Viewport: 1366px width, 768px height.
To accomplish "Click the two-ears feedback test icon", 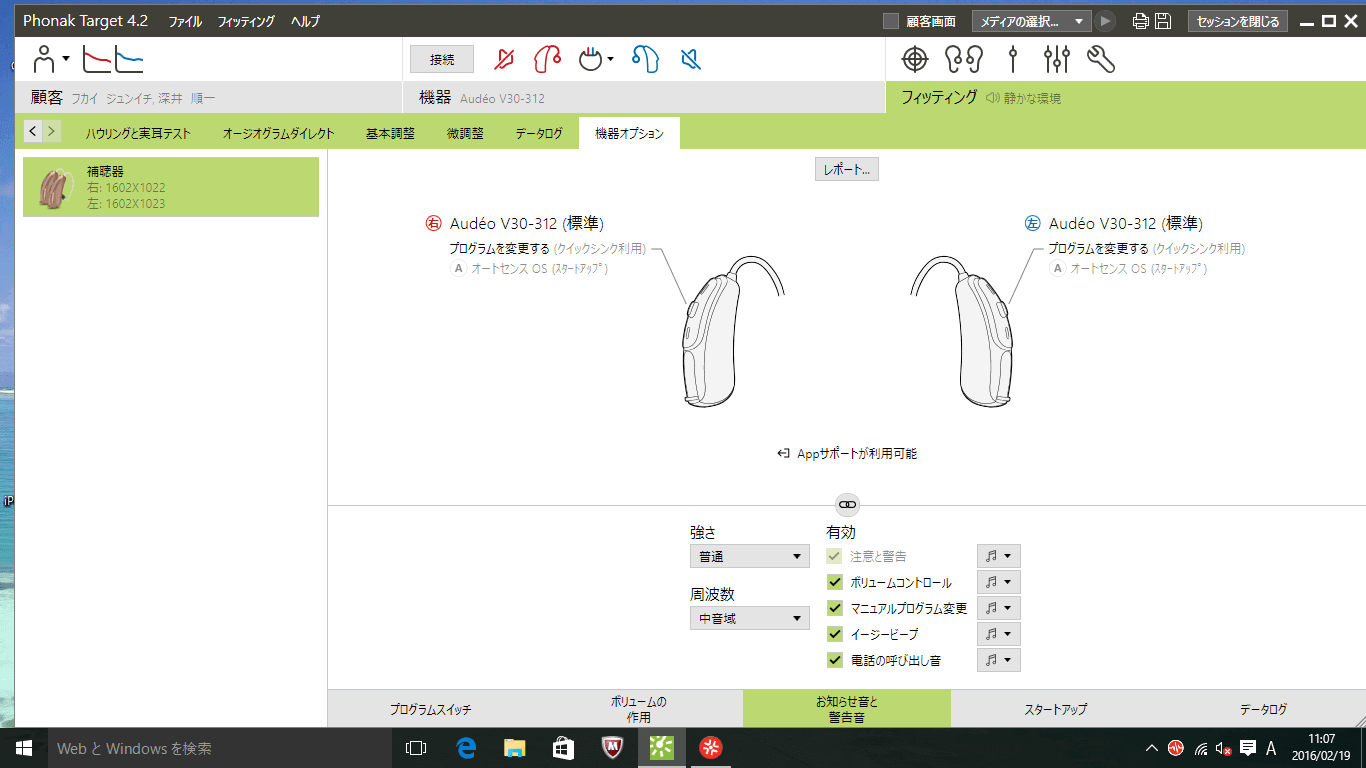I will (x=964, y=60).
